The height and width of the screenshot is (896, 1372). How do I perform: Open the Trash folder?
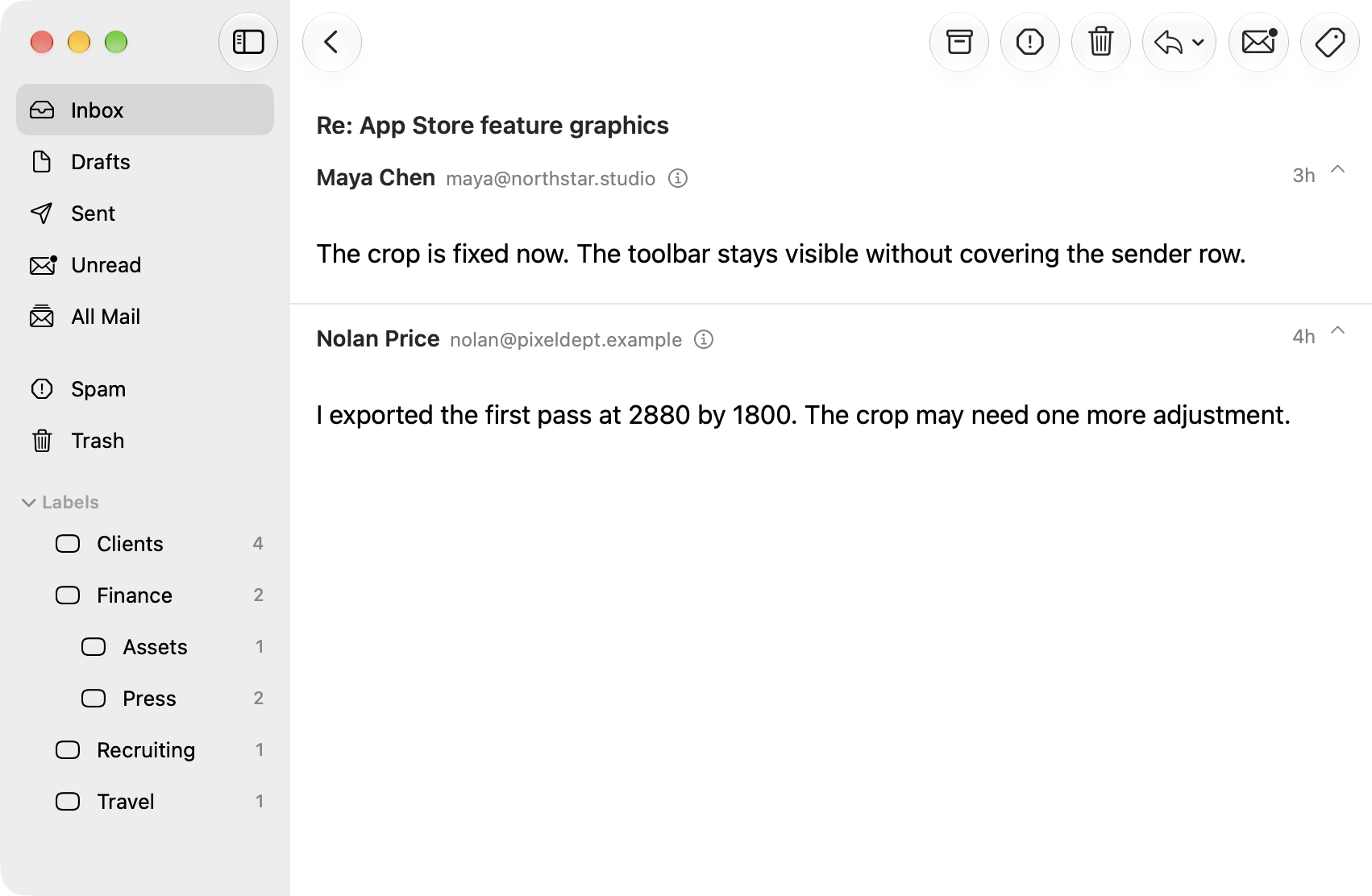[145, 440]
